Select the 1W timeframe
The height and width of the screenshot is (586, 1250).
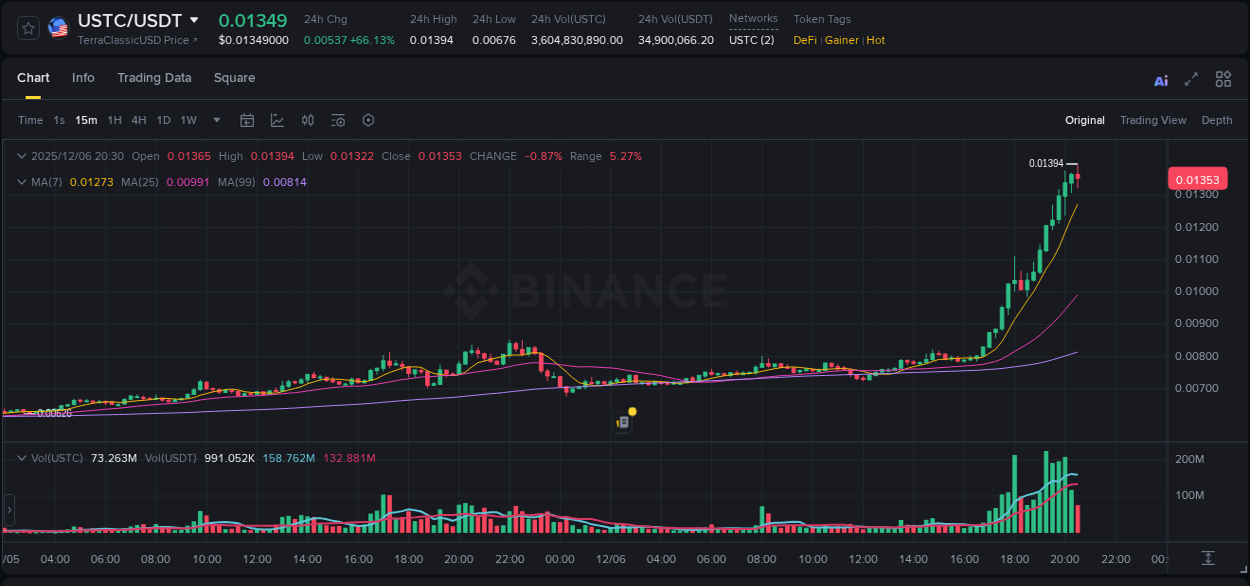(188, 120)
